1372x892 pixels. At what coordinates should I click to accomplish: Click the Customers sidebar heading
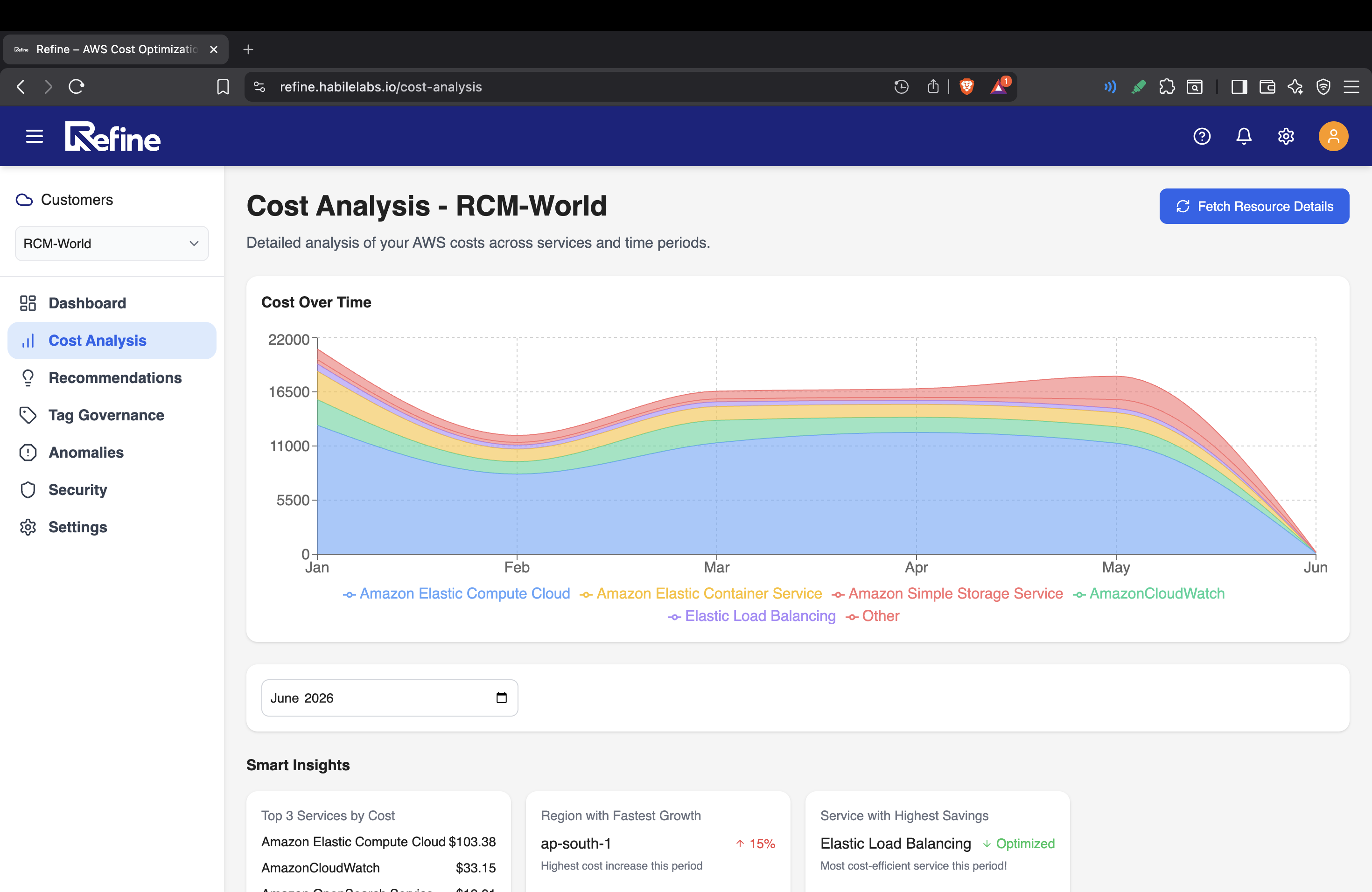[x=77, y=200]
